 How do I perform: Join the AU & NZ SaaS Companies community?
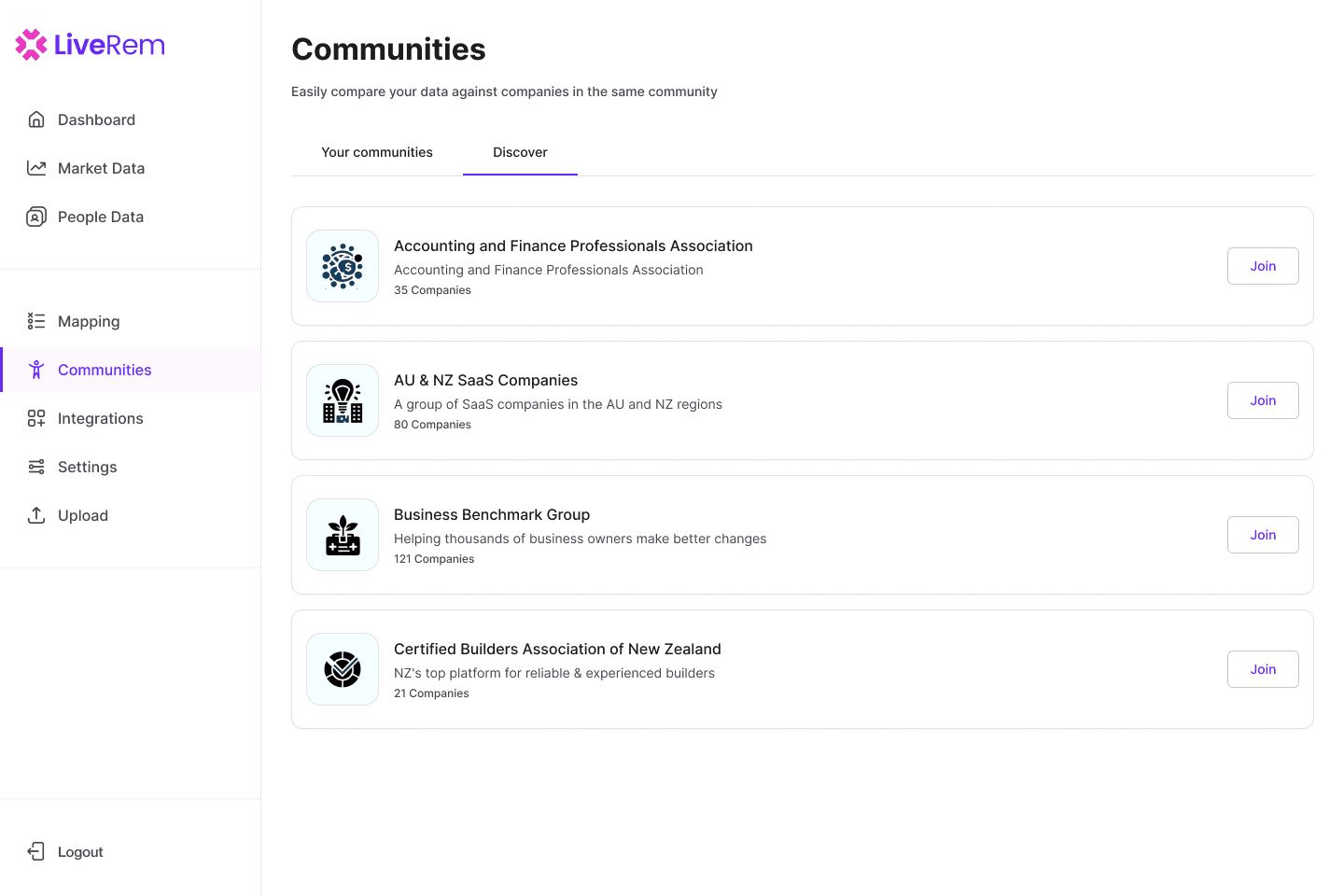pos(1263,400)
